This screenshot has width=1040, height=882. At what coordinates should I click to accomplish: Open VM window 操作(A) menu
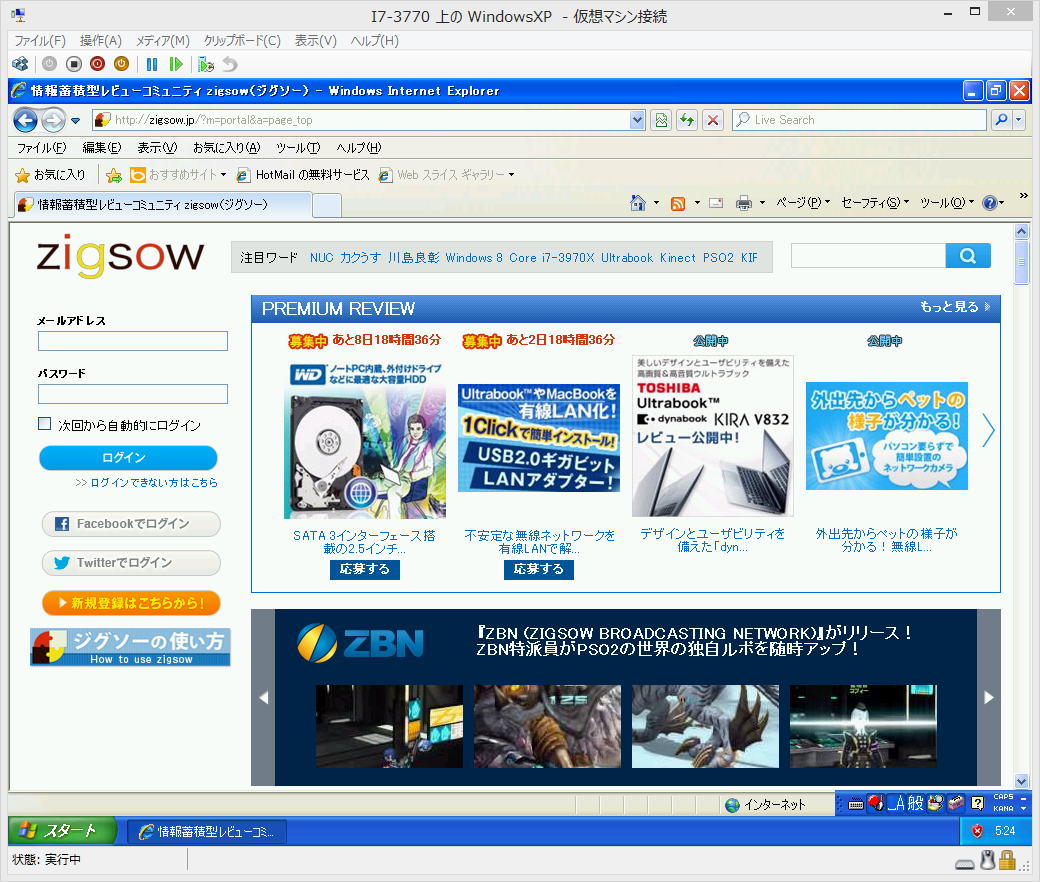(101, 41)
